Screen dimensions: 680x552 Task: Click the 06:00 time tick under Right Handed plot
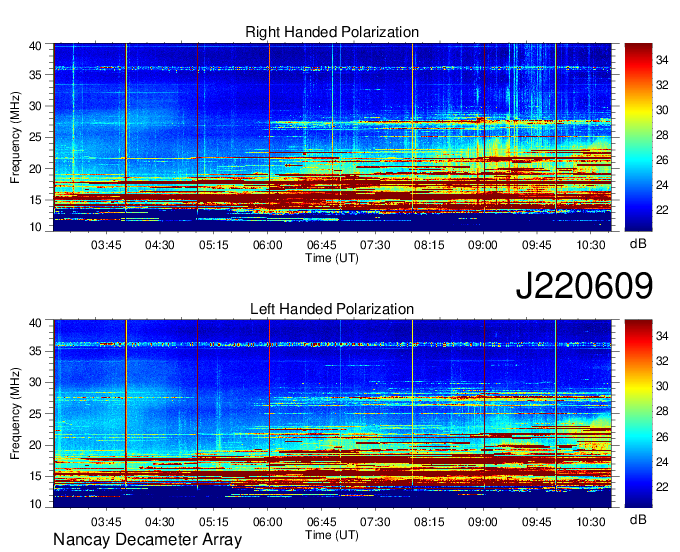pos(268,245)
